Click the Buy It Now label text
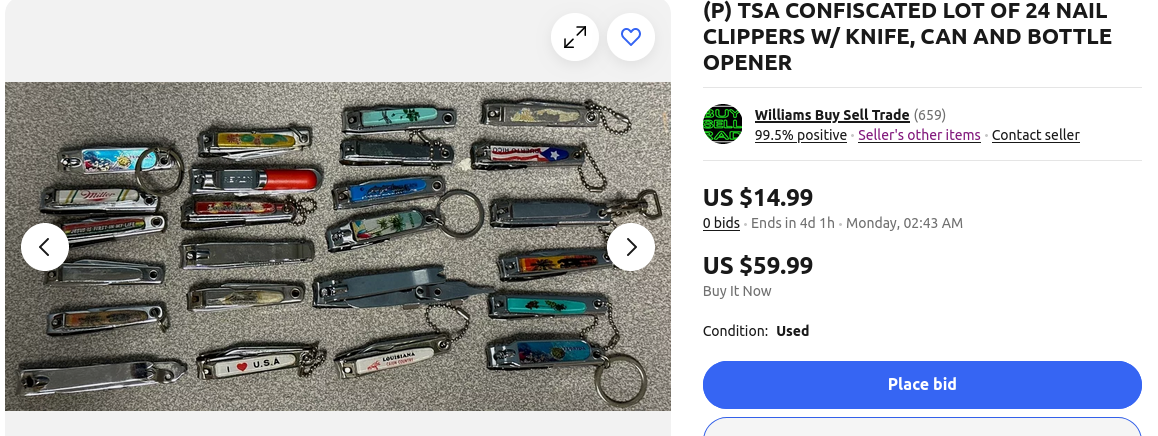The width and height of the screenshot is (1158, 436). (x=737, y=290)
